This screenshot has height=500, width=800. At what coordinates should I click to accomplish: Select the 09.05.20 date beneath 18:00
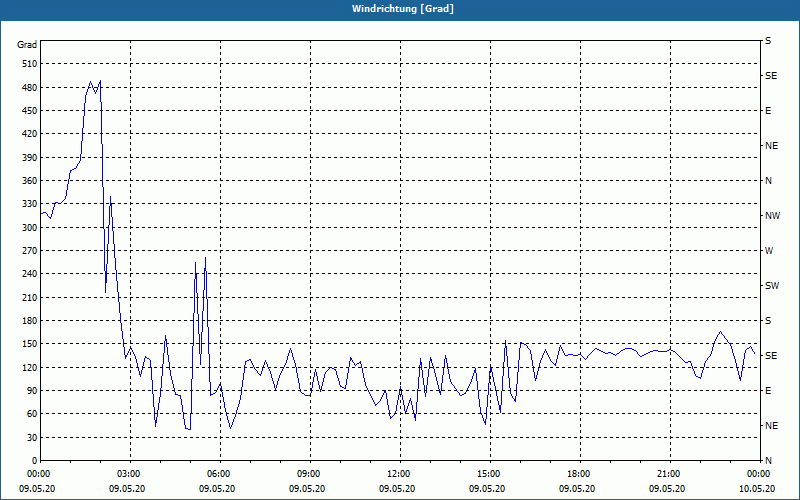pyautogui.click(x=577, y=489)
